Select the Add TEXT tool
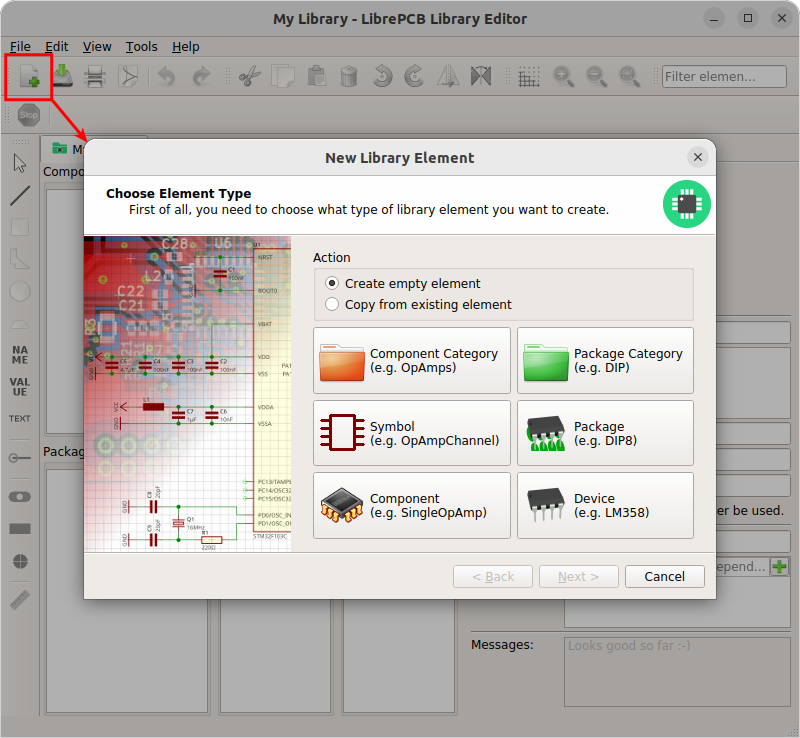The width and height of the screenshot is (800, 738). tap(20, 419)
